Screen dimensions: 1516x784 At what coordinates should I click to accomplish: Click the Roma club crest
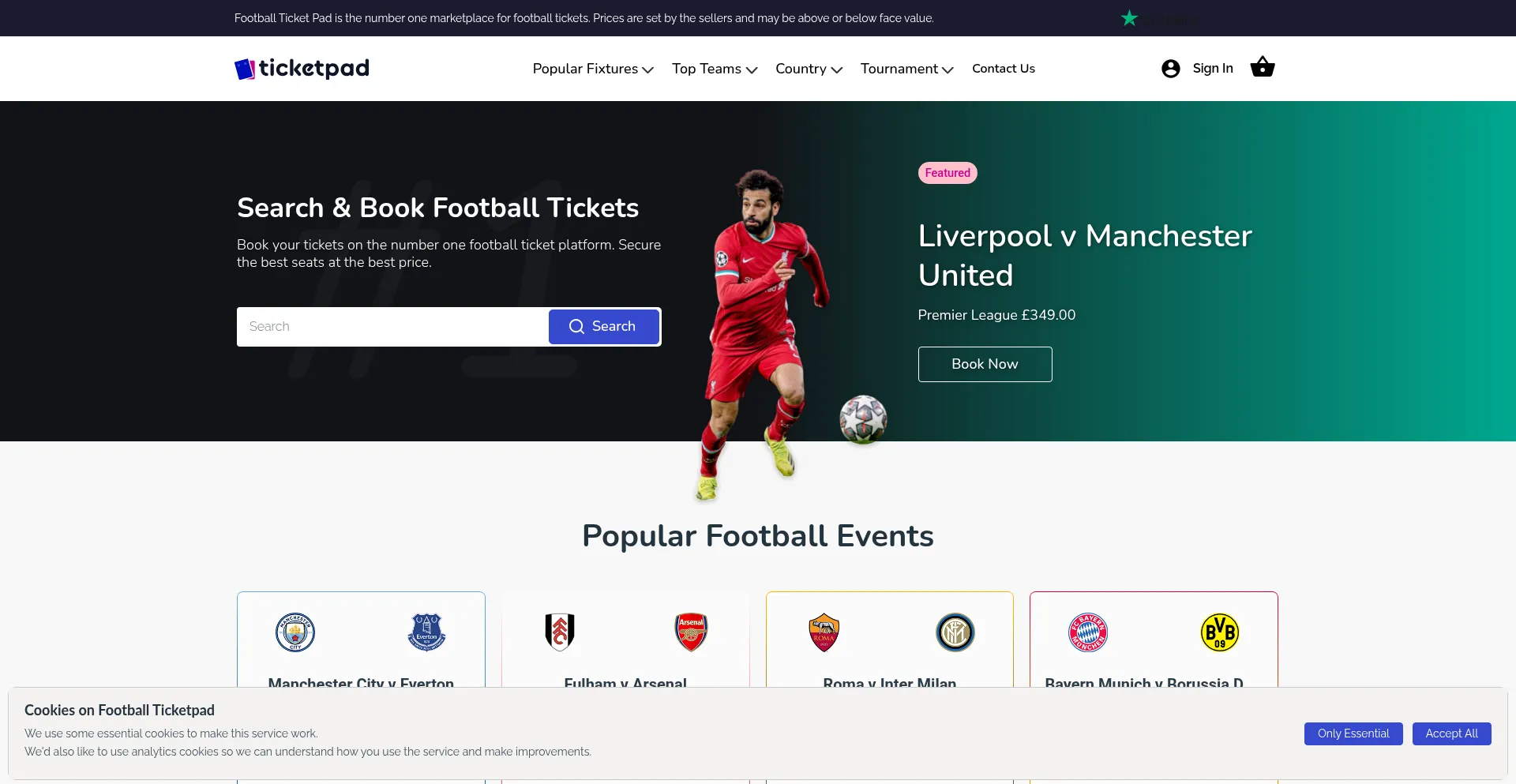tap(824, 632)
